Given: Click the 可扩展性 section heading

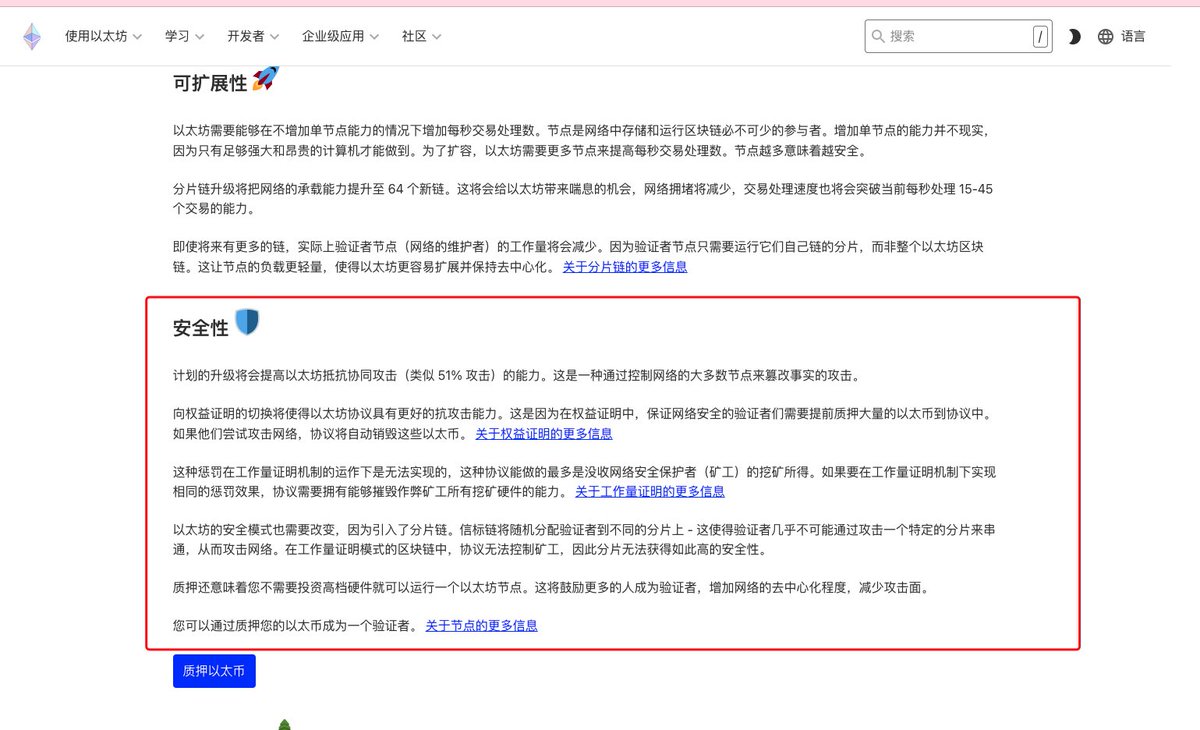Looking at the screenshot, I should [x=209, y=84].
